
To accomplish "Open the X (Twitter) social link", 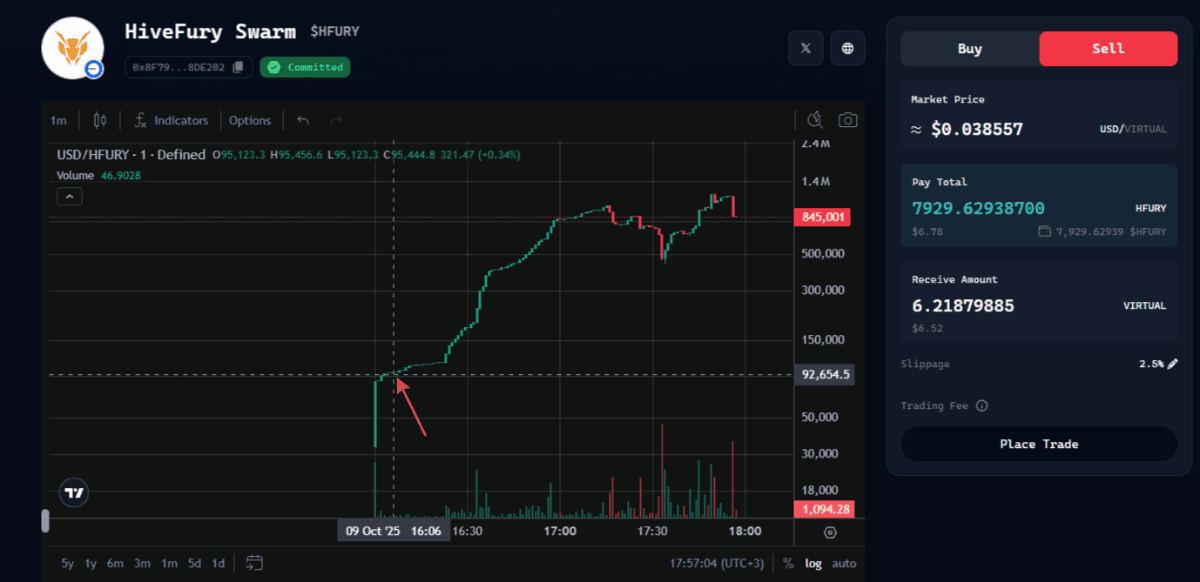I will pyautogui.click(x=806, y=48).
